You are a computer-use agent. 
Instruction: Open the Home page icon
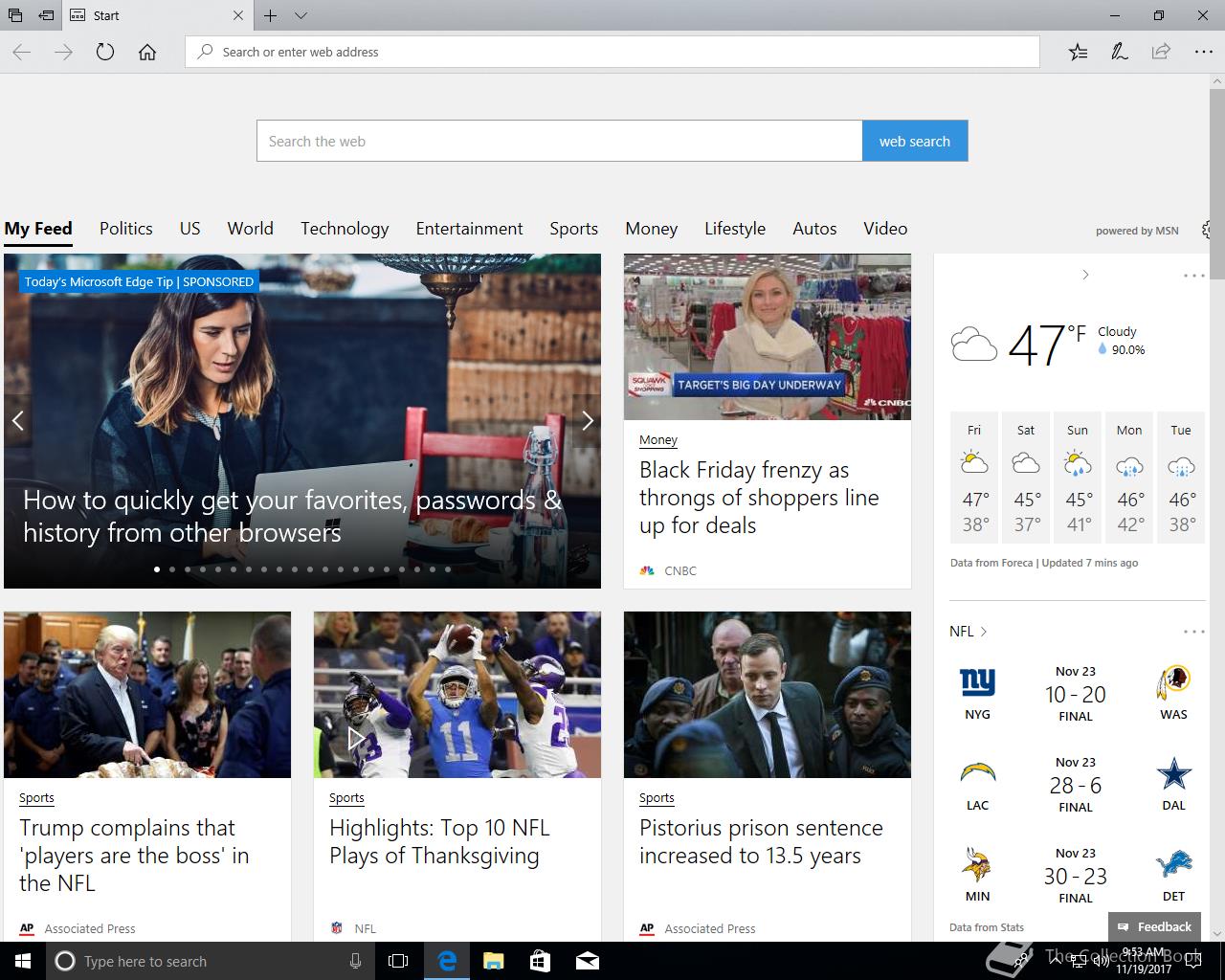click(147, 52)
